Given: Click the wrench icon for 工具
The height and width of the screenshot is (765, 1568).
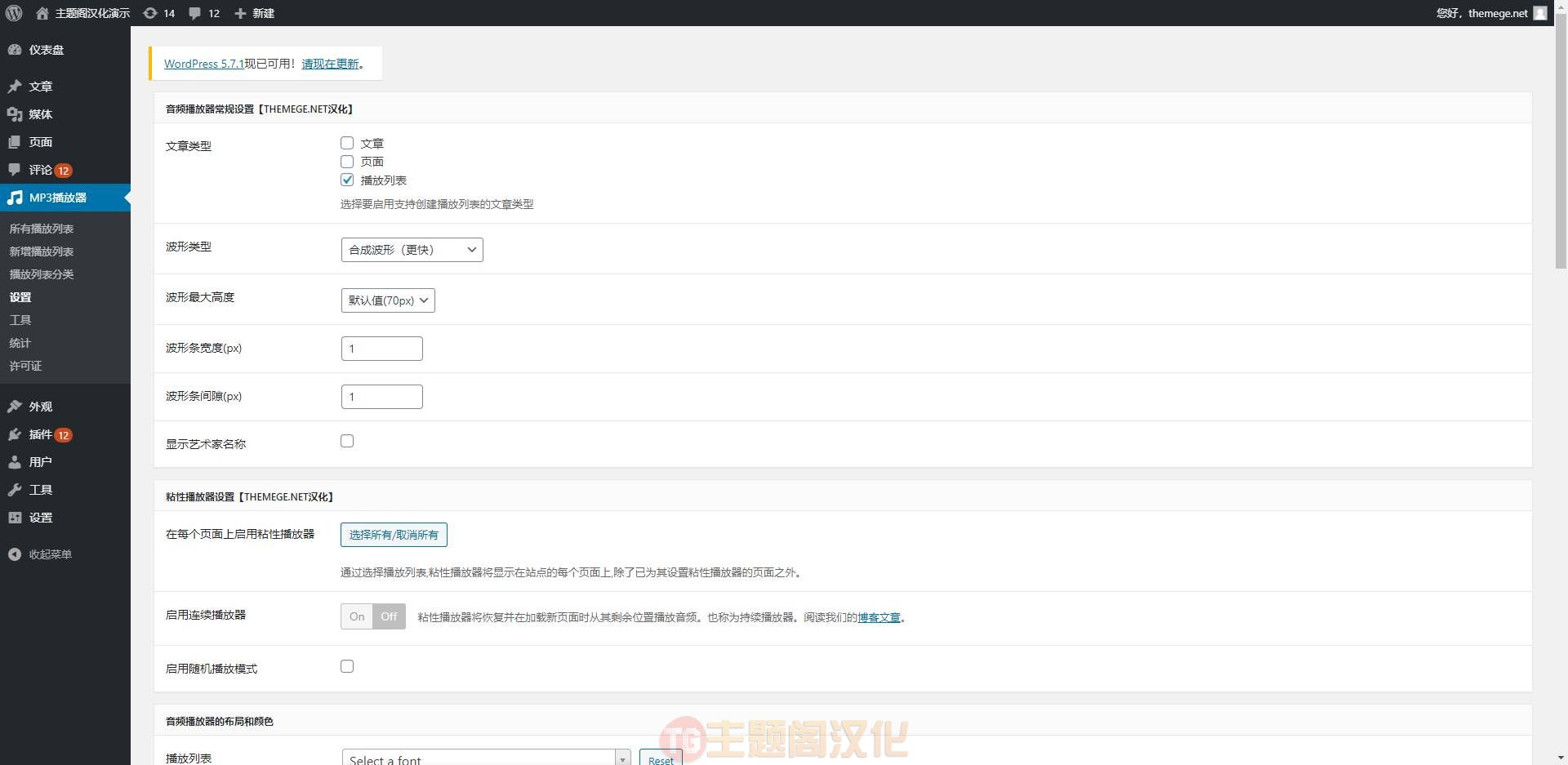Looking at the screenshot, I should pyautogui.click(x=15, y=490).
